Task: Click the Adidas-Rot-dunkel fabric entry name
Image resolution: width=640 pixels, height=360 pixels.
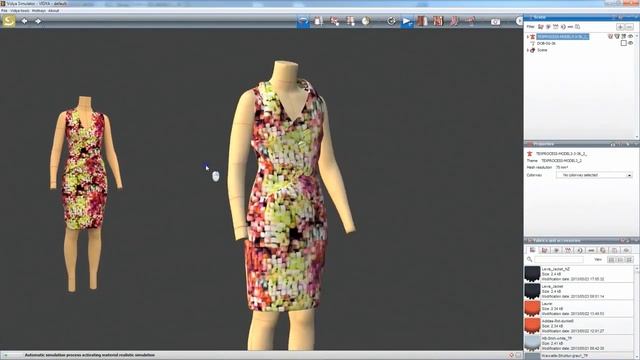Action: [558, 321]
